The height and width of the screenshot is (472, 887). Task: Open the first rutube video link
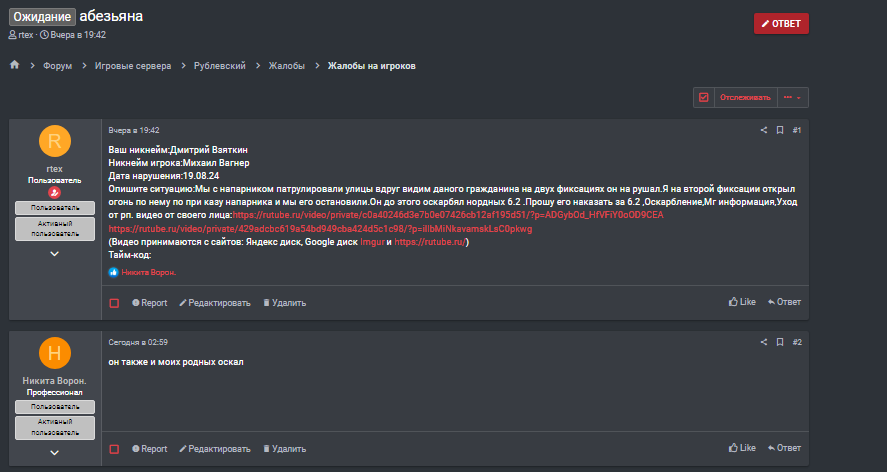pos(448,215)
